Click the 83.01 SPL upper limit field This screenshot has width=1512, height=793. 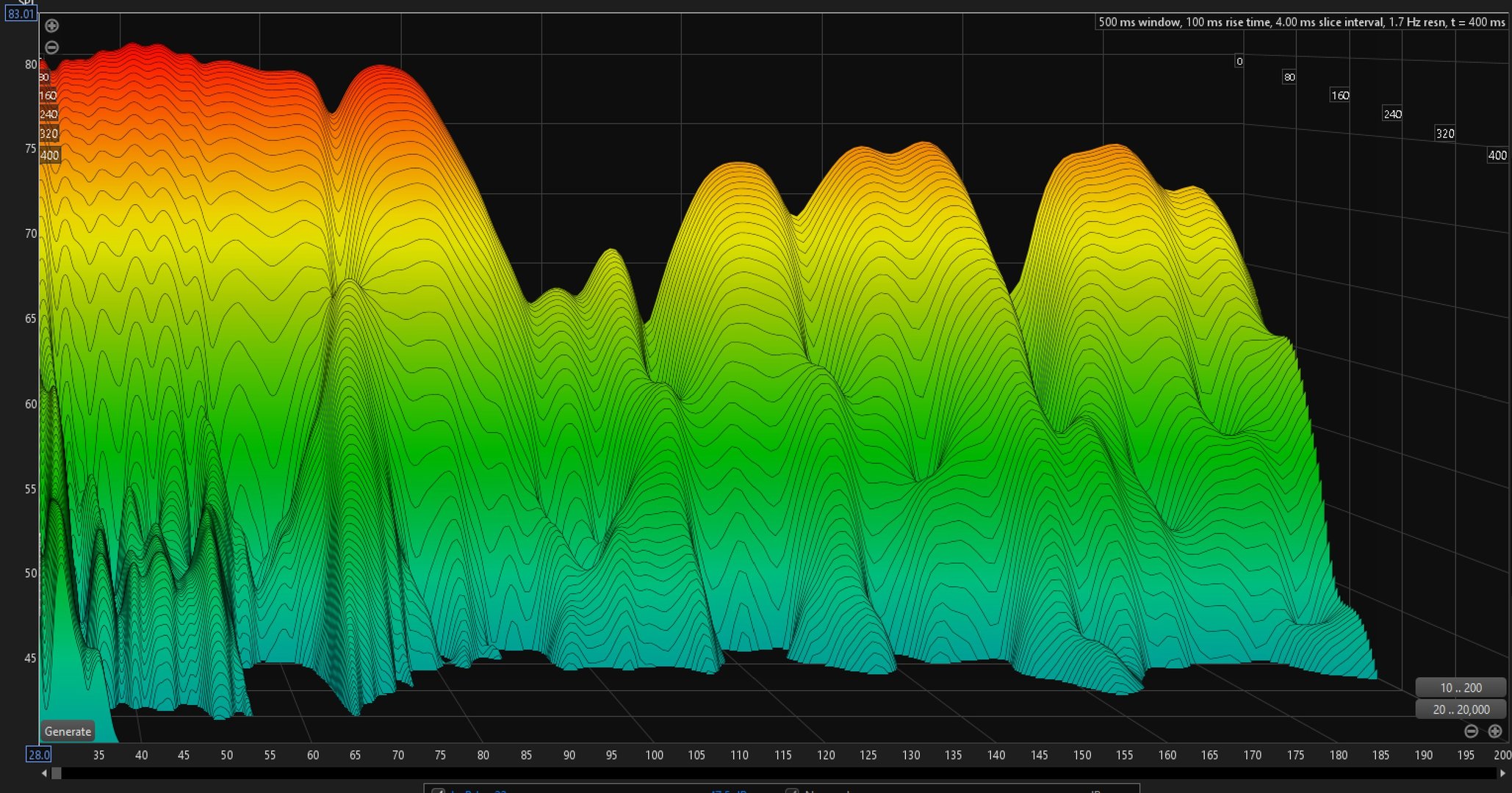point(21,14)
